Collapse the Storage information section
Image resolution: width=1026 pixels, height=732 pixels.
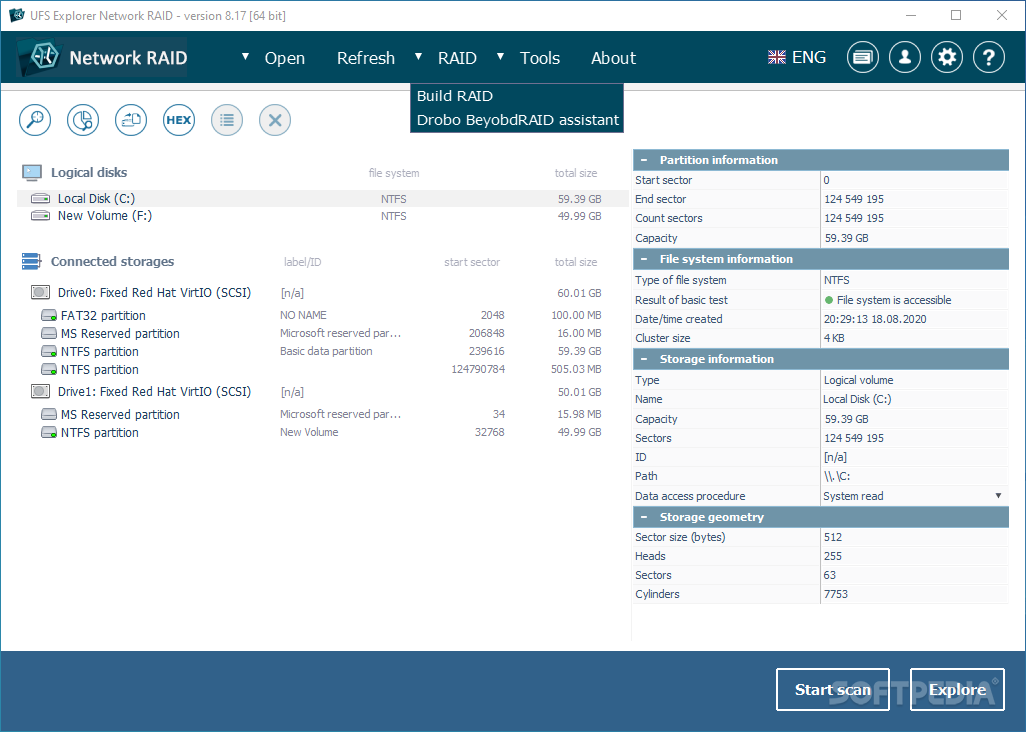click(645, 359)
